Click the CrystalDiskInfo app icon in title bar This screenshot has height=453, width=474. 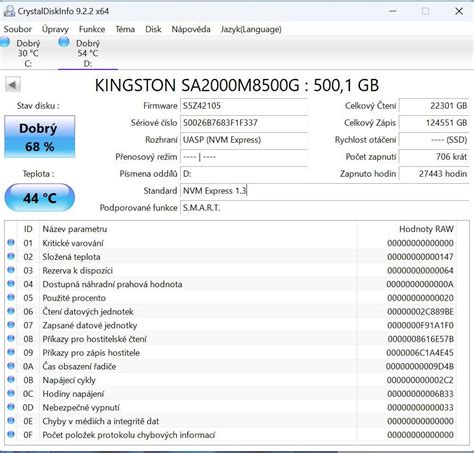click(9, 11)
